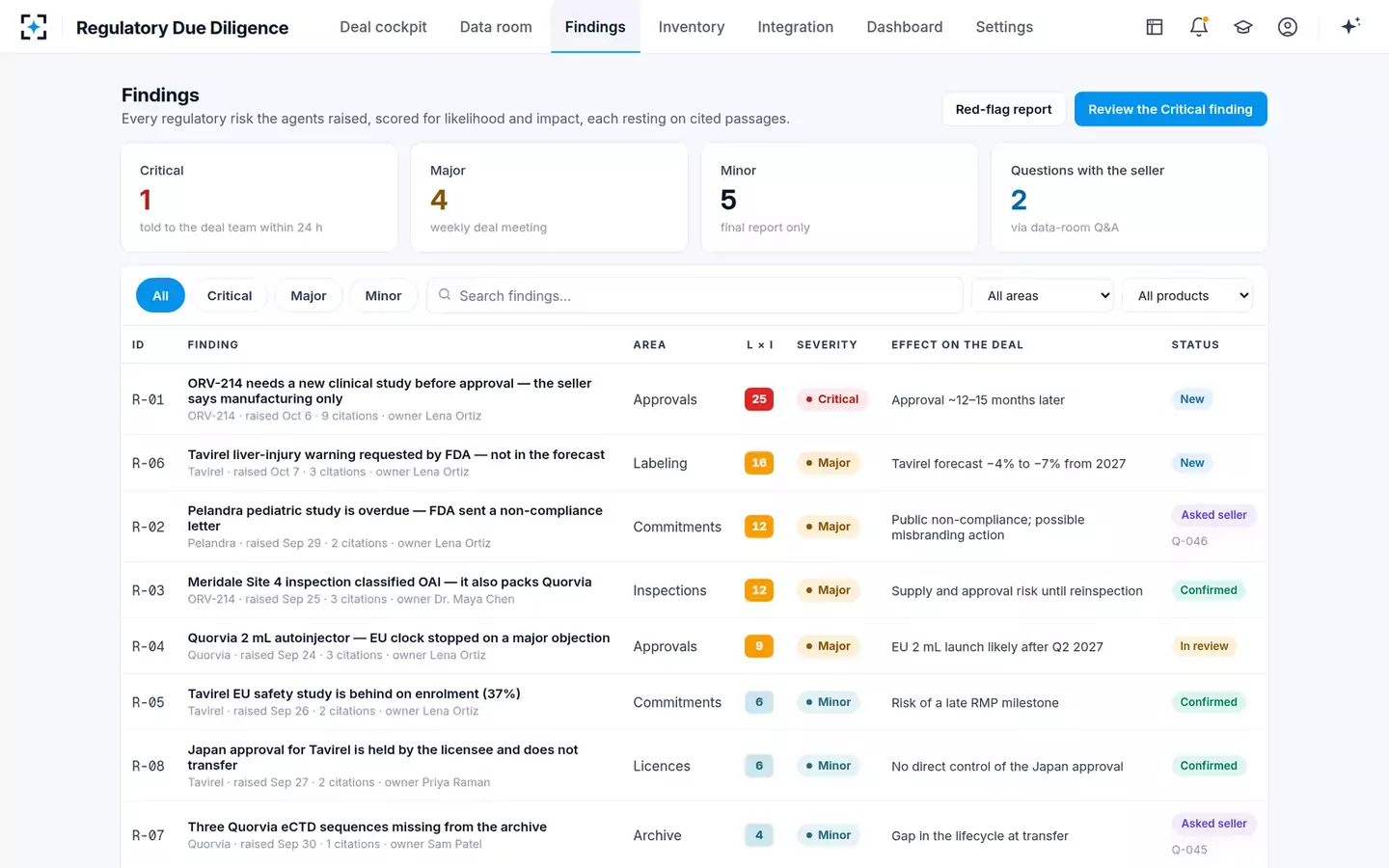Click Review the Critical finding button
1389x868 pixels.
(x=1170, y=109)
